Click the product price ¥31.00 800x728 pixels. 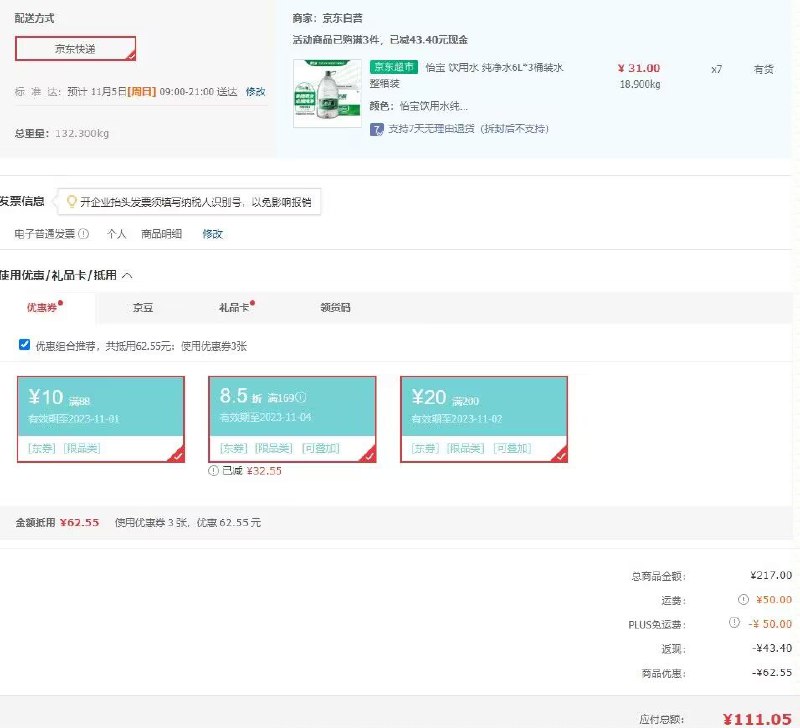639,68
